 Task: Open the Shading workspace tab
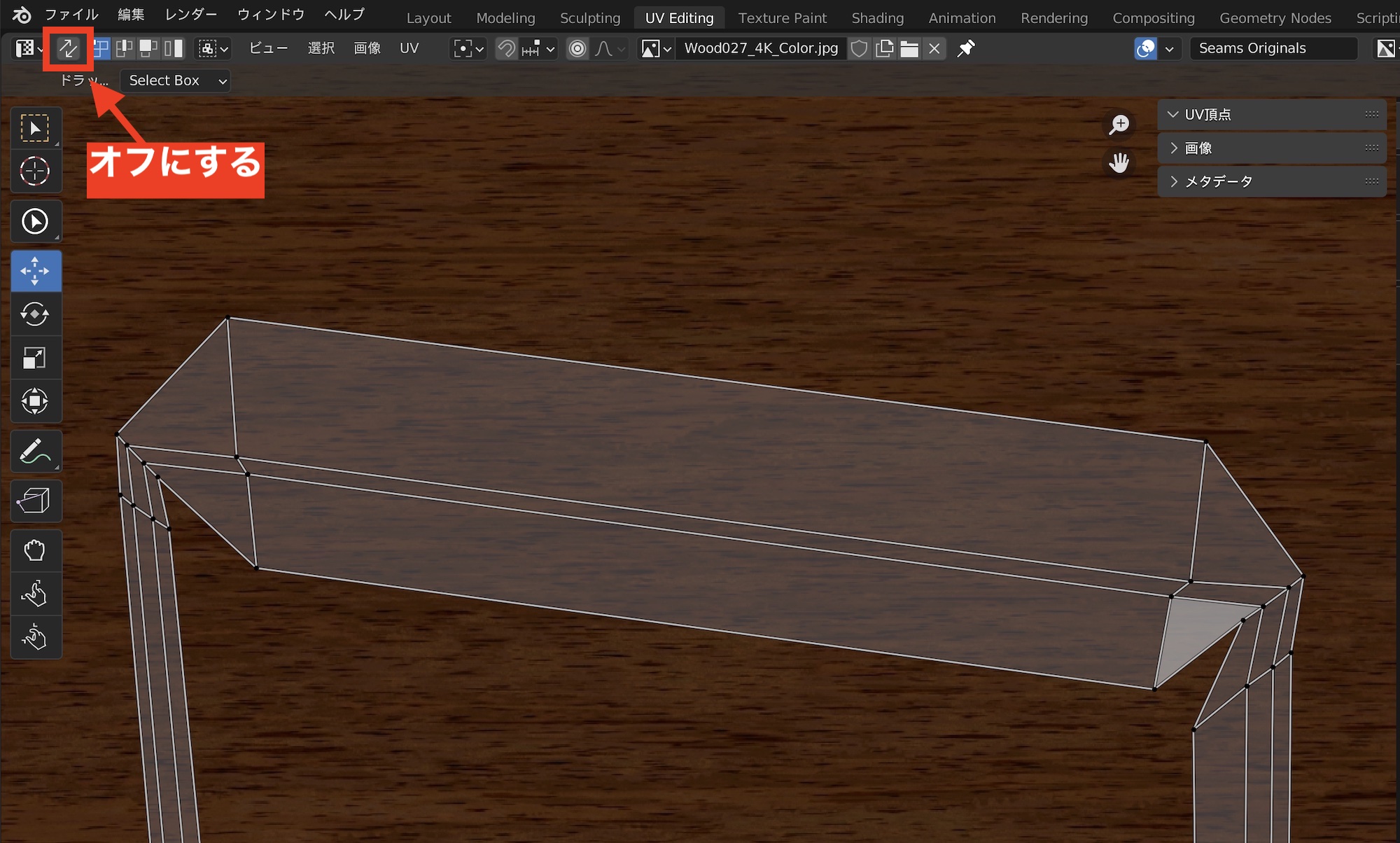877,18
